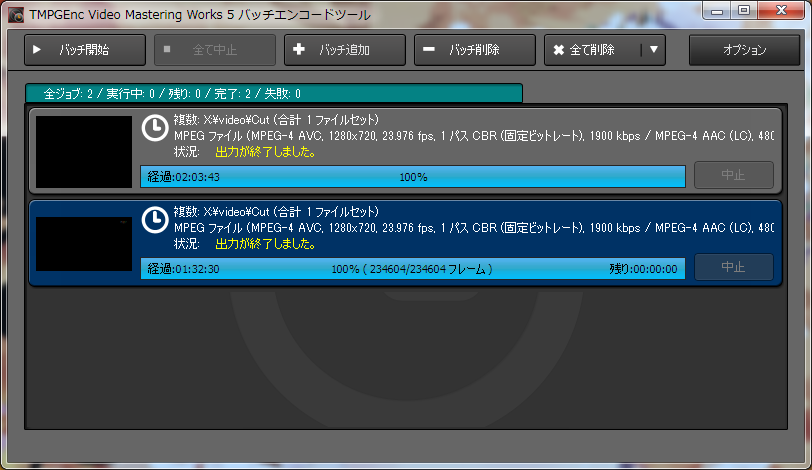The height and width of the screenshot is (470, 812).
Task: Click the clock icon of the first job
Action: click(x=155, y=128)
